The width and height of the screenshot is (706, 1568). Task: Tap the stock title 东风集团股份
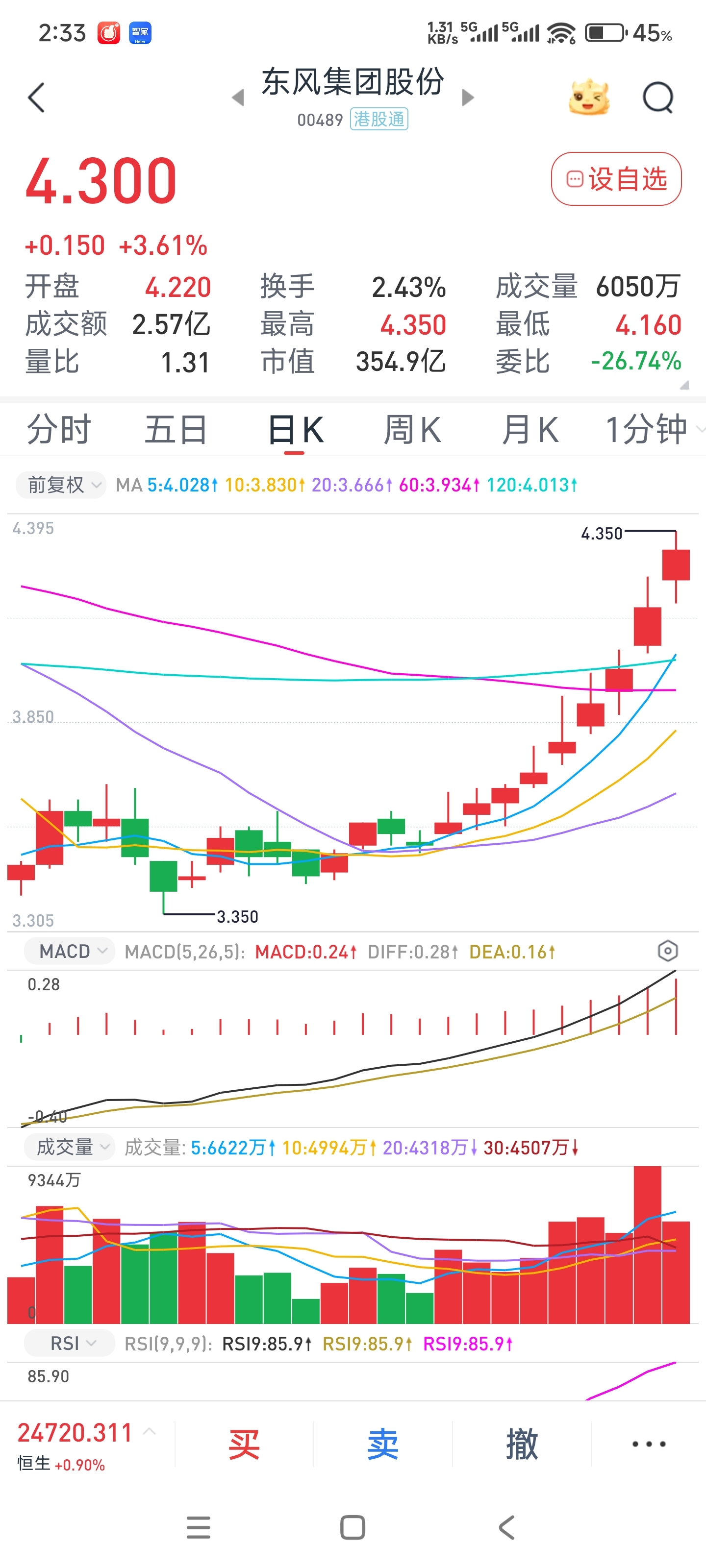coord(353,81)
